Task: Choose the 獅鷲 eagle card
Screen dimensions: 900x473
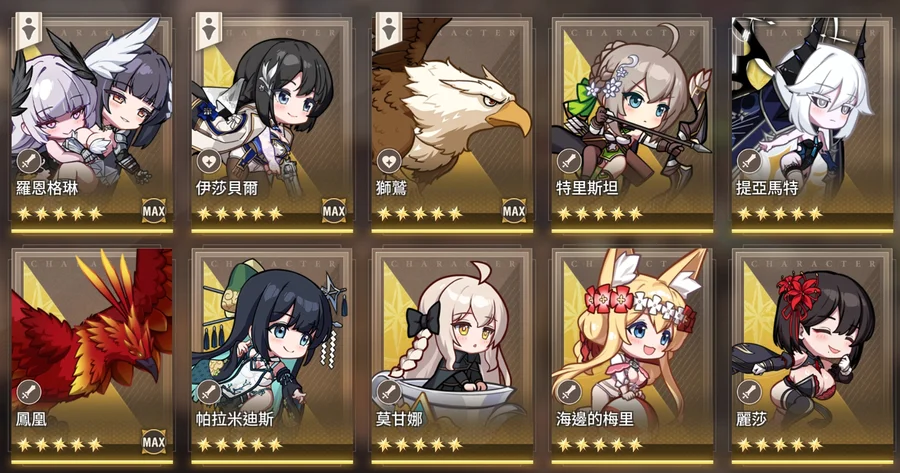Action: 452,125
